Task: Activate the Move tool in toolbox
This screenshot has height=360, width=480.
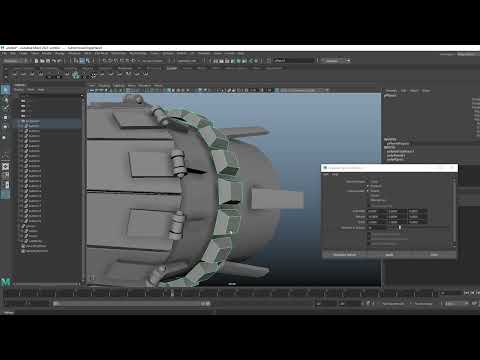Action: pyautogui.click(x=5, y=118)
